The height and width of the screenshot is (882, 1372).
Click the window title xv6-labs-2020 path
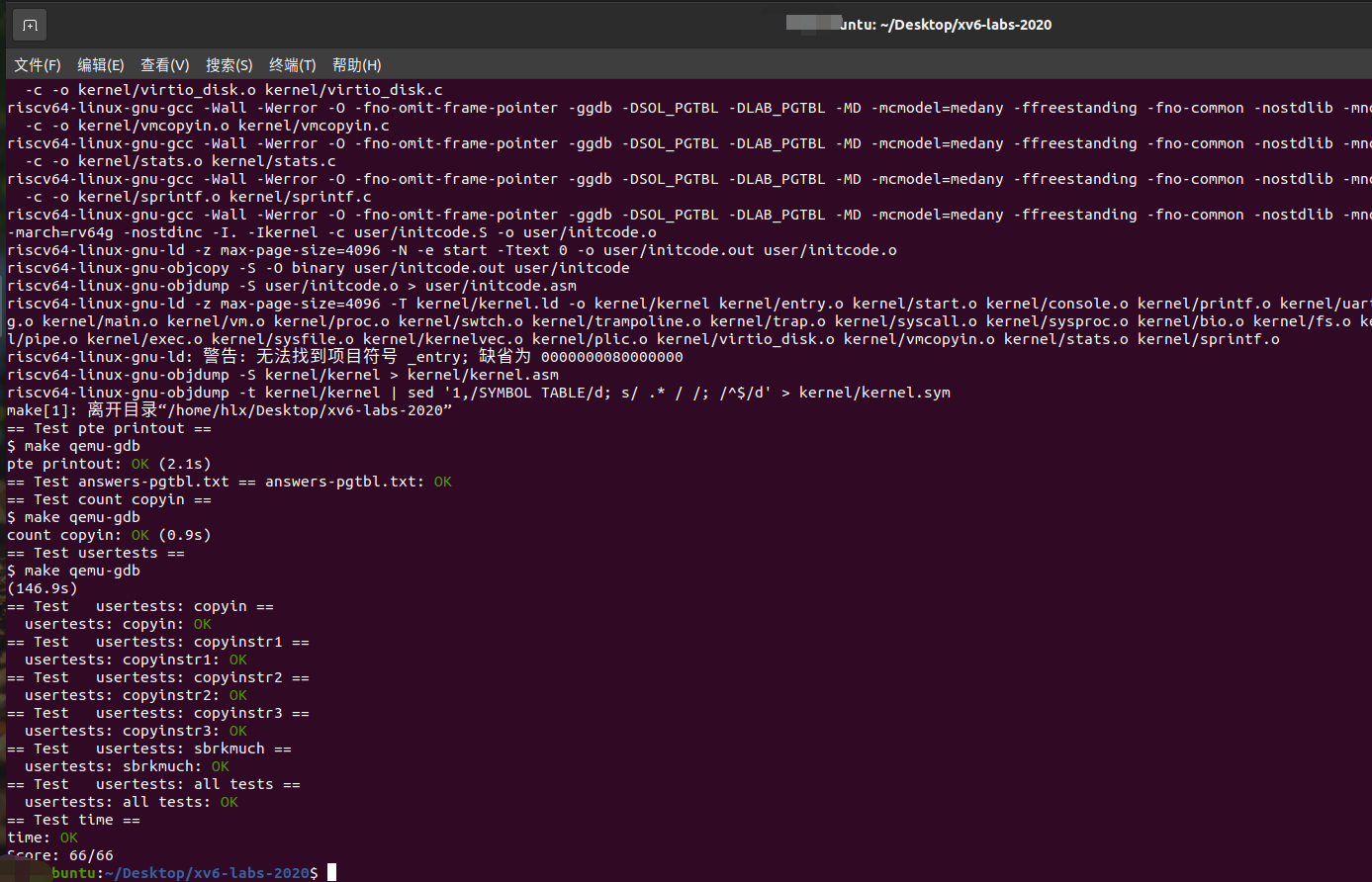tap(945, 25)
